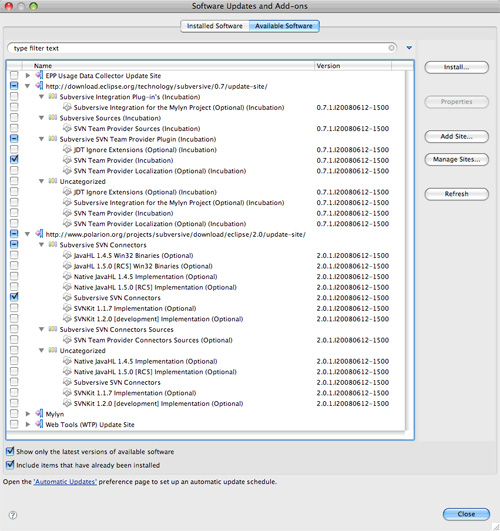Check the Mylyn site checkbox

tap(14, 413)
